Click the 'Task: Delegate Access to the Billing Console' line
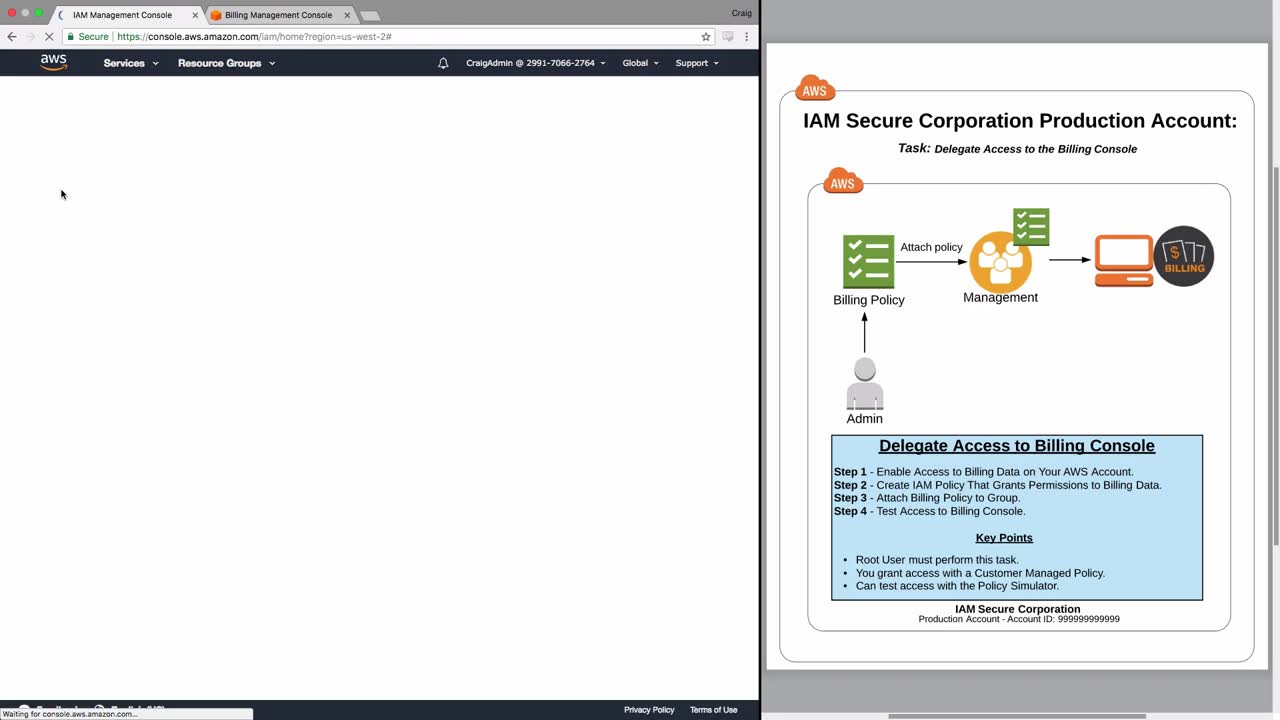Viewport: 1280px width, 720px height. (1017, 148)
